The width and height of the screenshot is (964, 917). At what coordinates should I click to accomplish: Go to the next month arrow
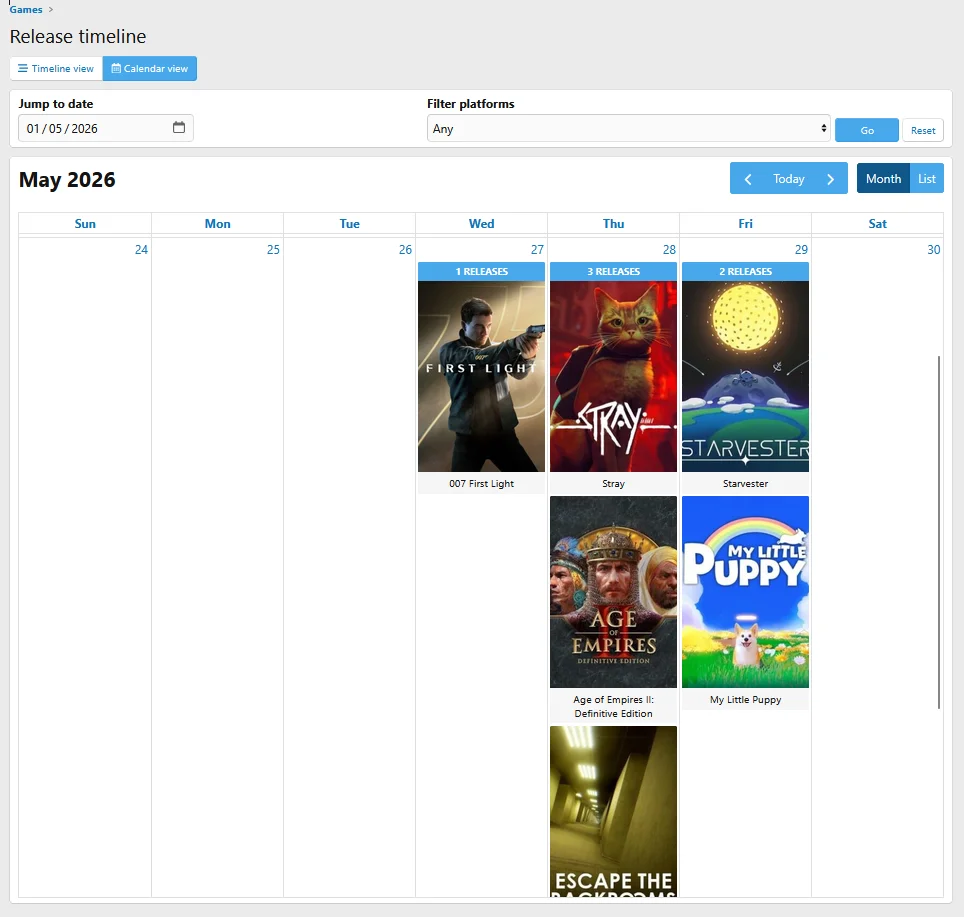click(831, 179)
